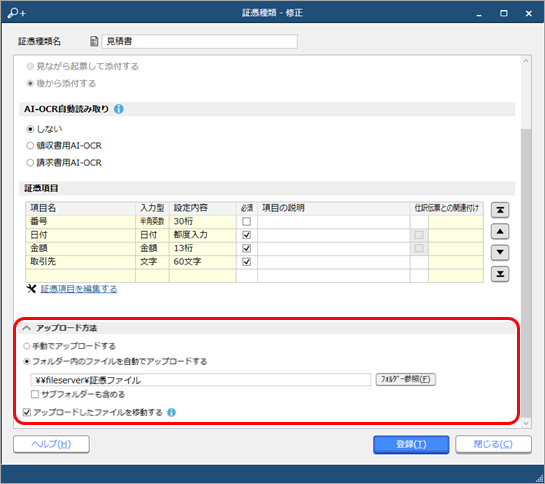
Task: Click the 13桁 setting cell
Action: pos(203,248)
